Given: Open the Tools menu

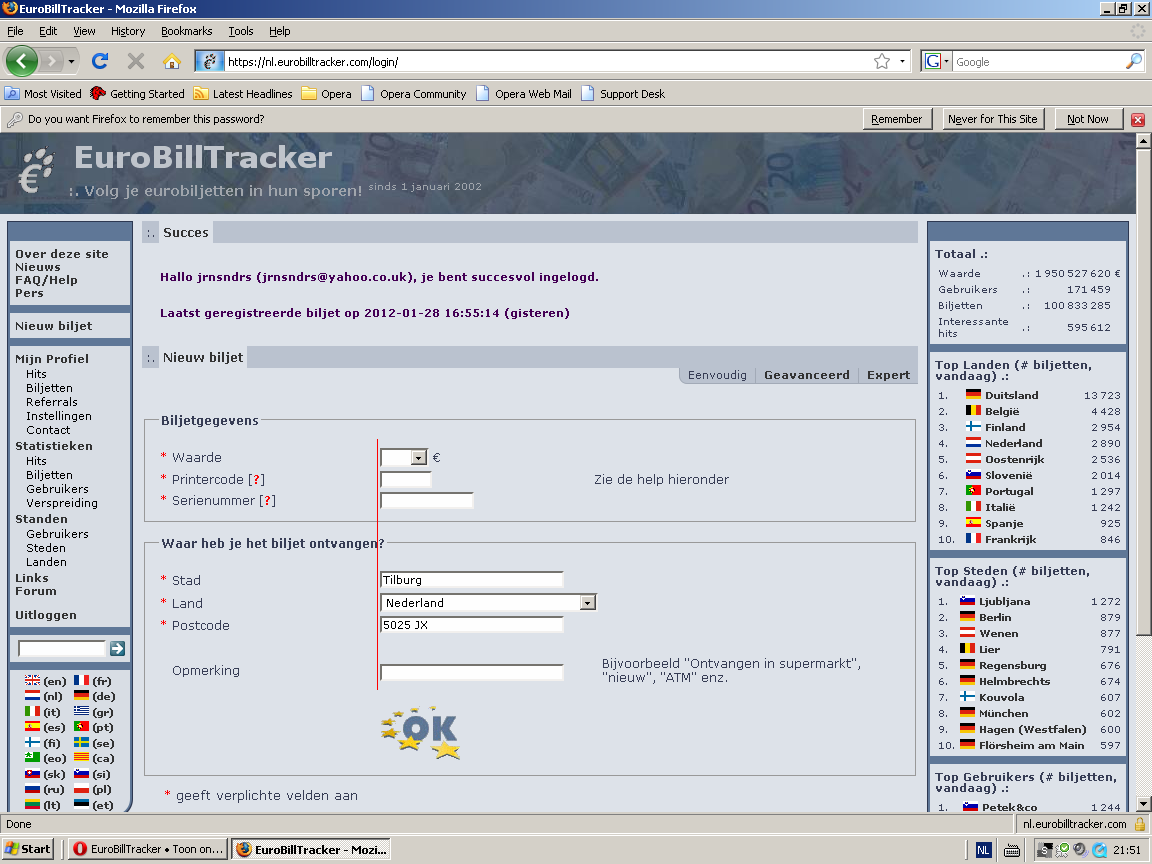Looking at the screenshot, I should (240, 31).
